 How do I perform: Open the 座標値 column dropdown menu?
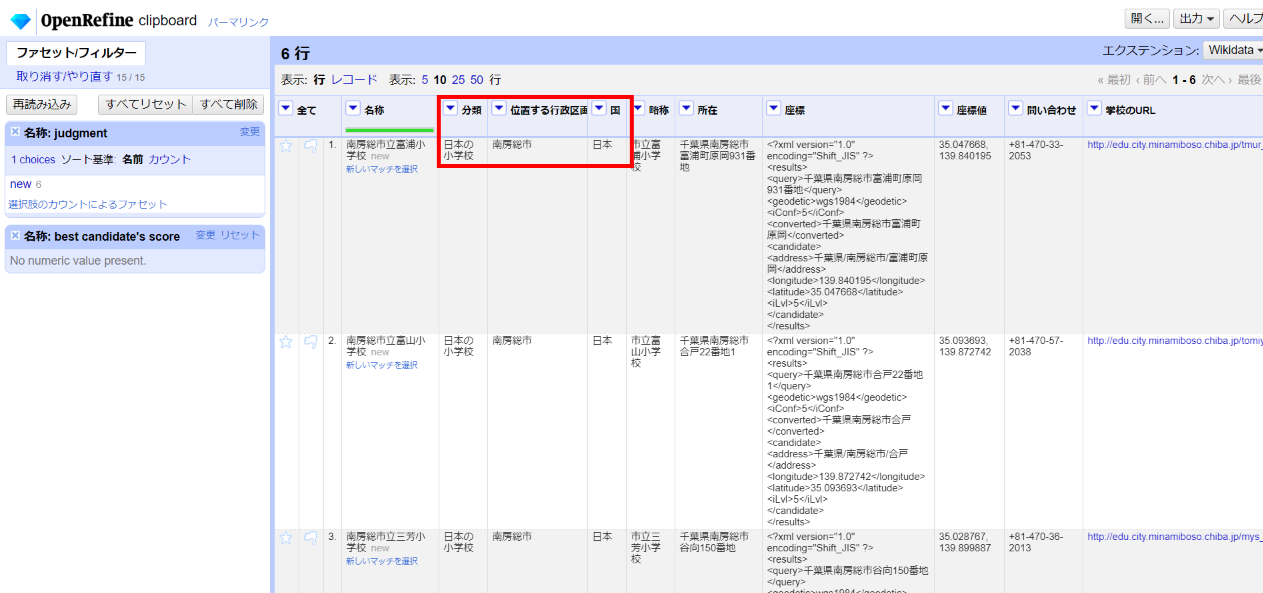coord(946,109)
